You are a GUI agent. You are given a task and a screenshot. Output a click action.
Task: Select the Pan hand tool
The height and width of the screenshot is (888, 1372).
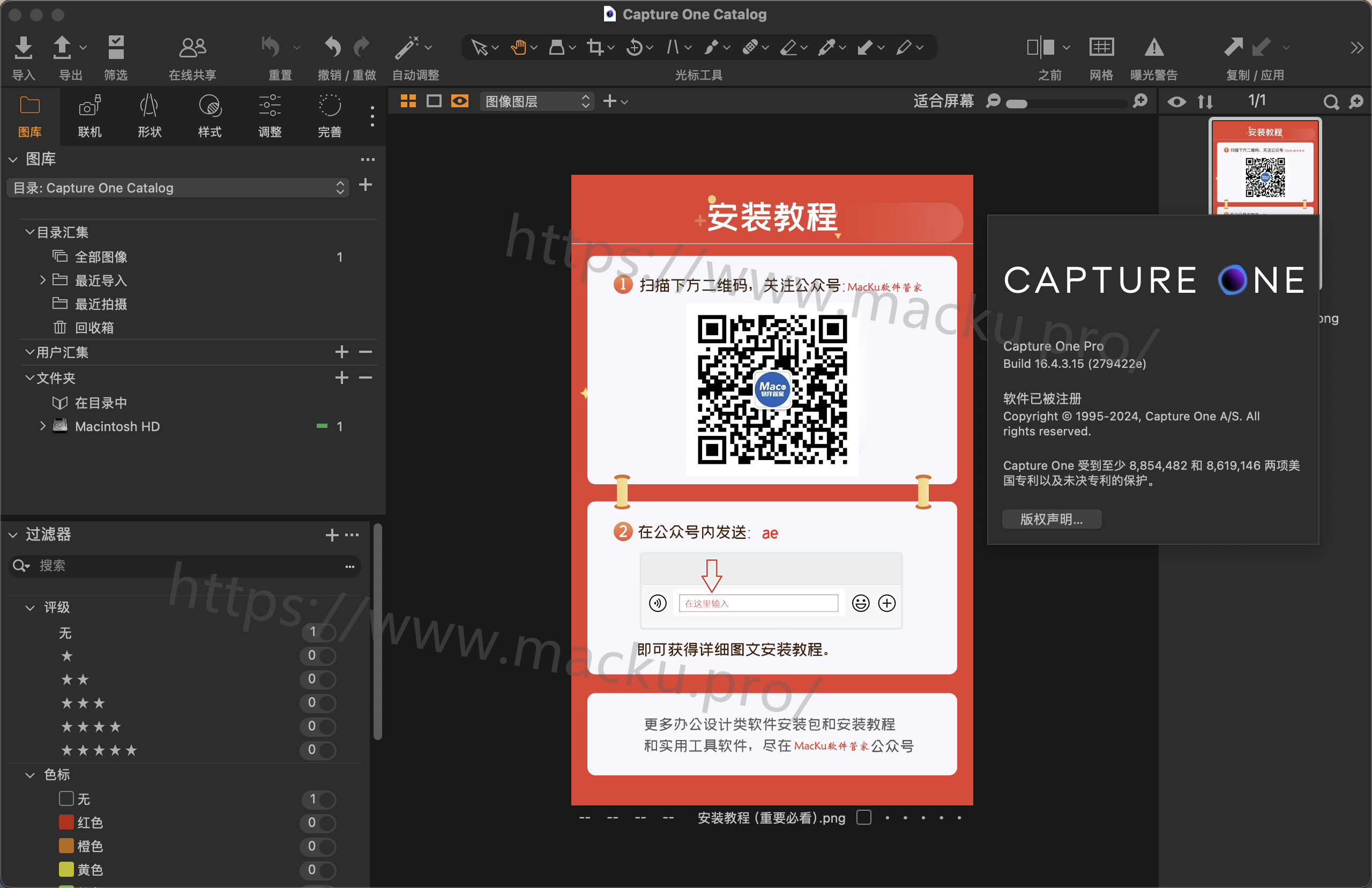tap(519, 47)
